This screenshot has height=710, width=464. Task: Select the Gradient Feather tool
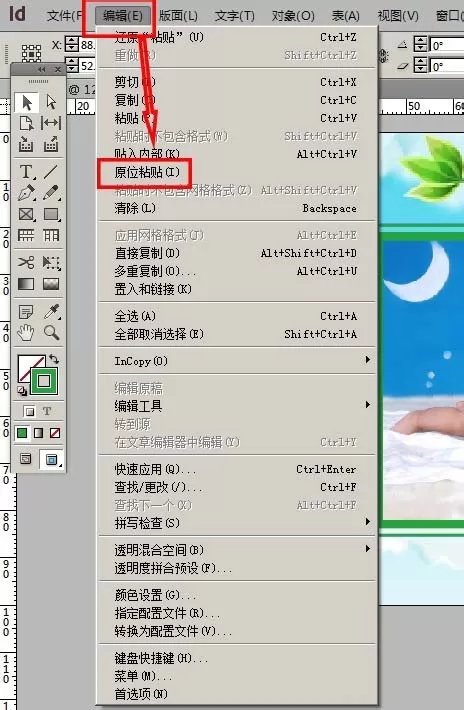click(51, 284)
